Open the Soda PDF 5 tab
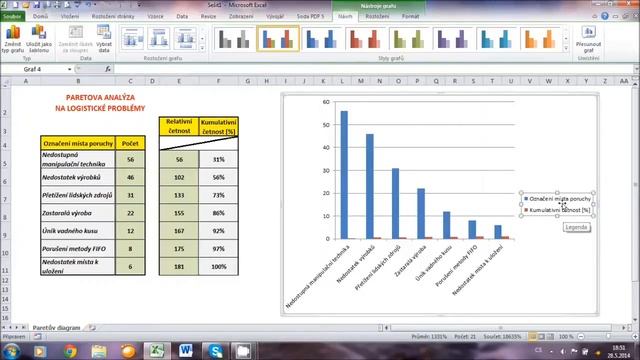 [310, 16]
